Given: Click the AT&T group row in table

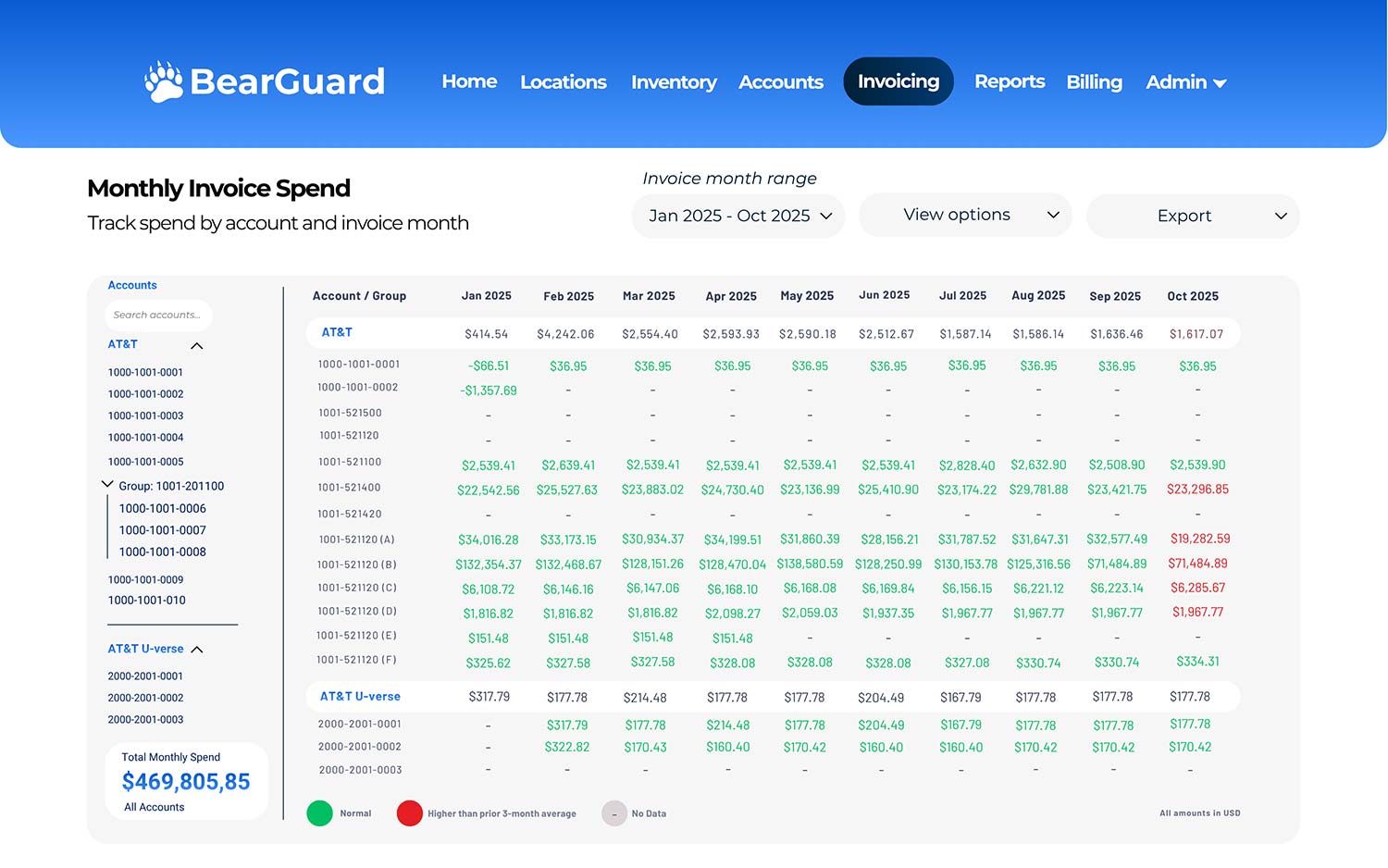Looking at the screenshot, I should [x=773, y=333].
